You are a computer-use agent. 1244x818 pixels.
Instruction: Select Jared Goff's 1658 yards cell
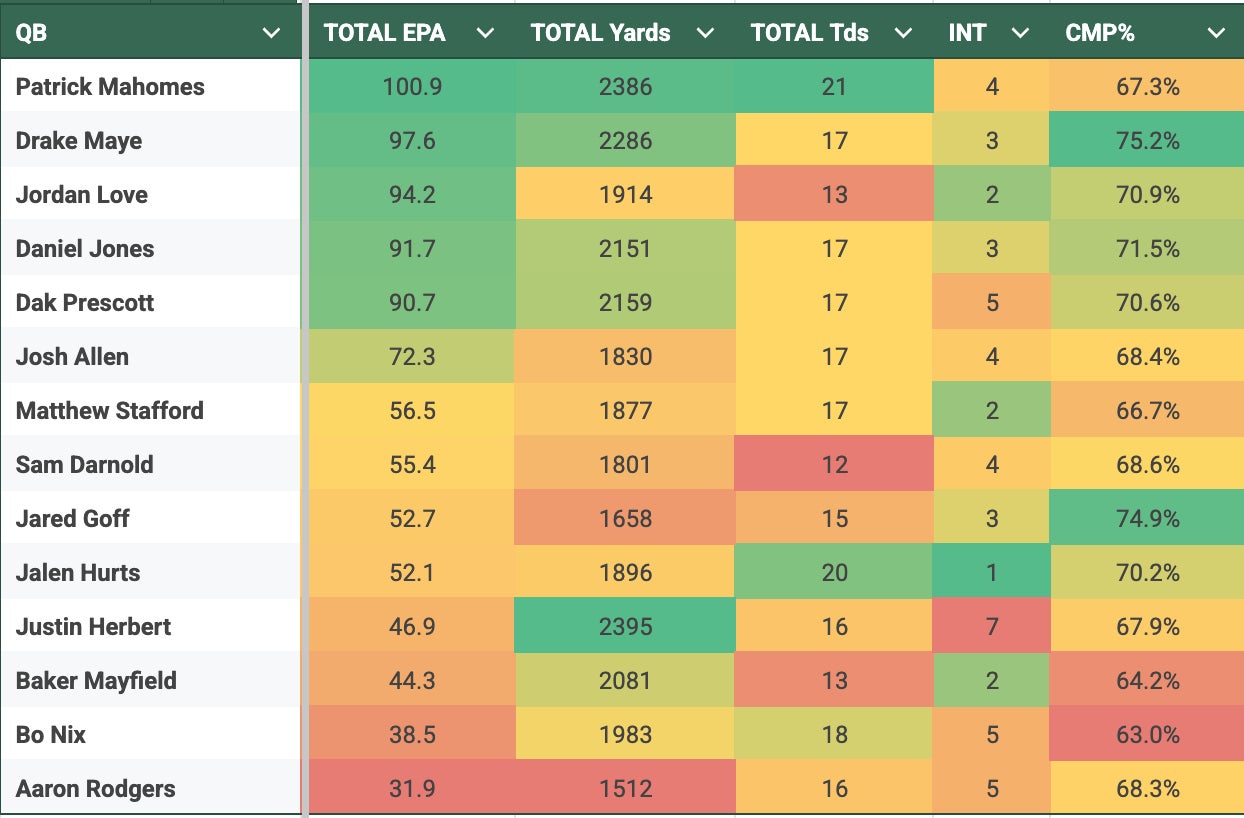click(x=624, y=519)
